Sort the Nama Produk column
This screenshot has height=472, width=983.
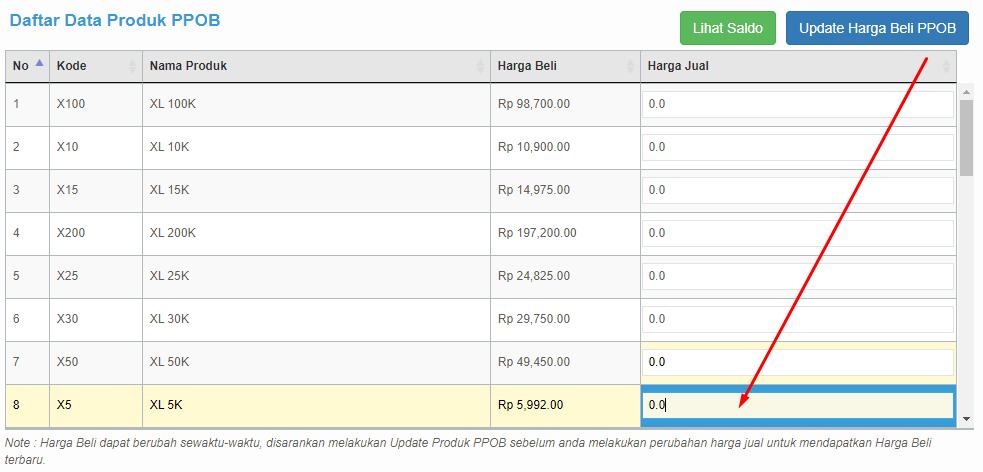[480, 66]
